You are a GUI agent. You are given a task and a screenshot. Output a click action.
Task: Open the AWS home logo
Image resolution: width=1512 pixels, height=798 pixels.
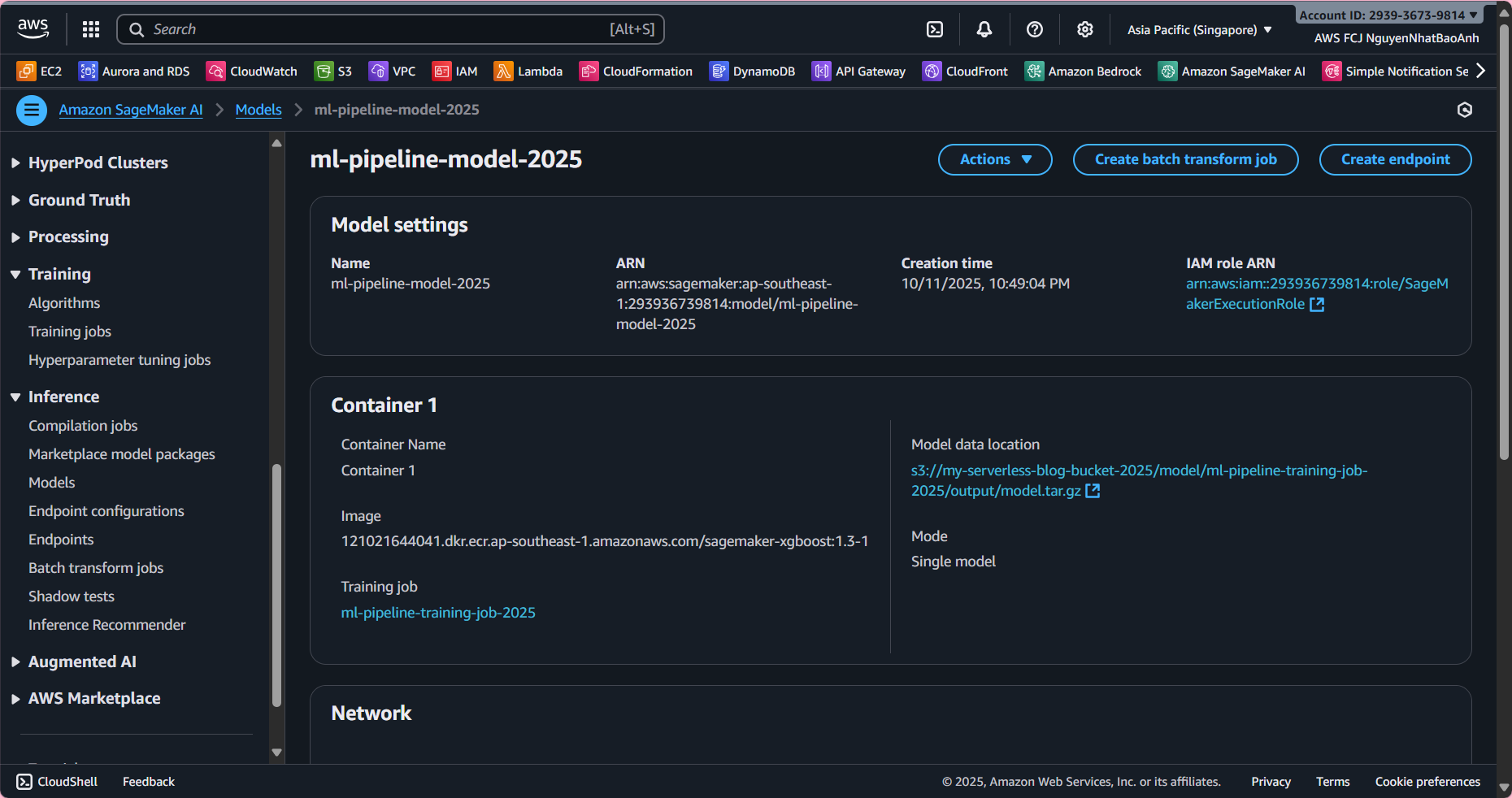click(33, 29)
